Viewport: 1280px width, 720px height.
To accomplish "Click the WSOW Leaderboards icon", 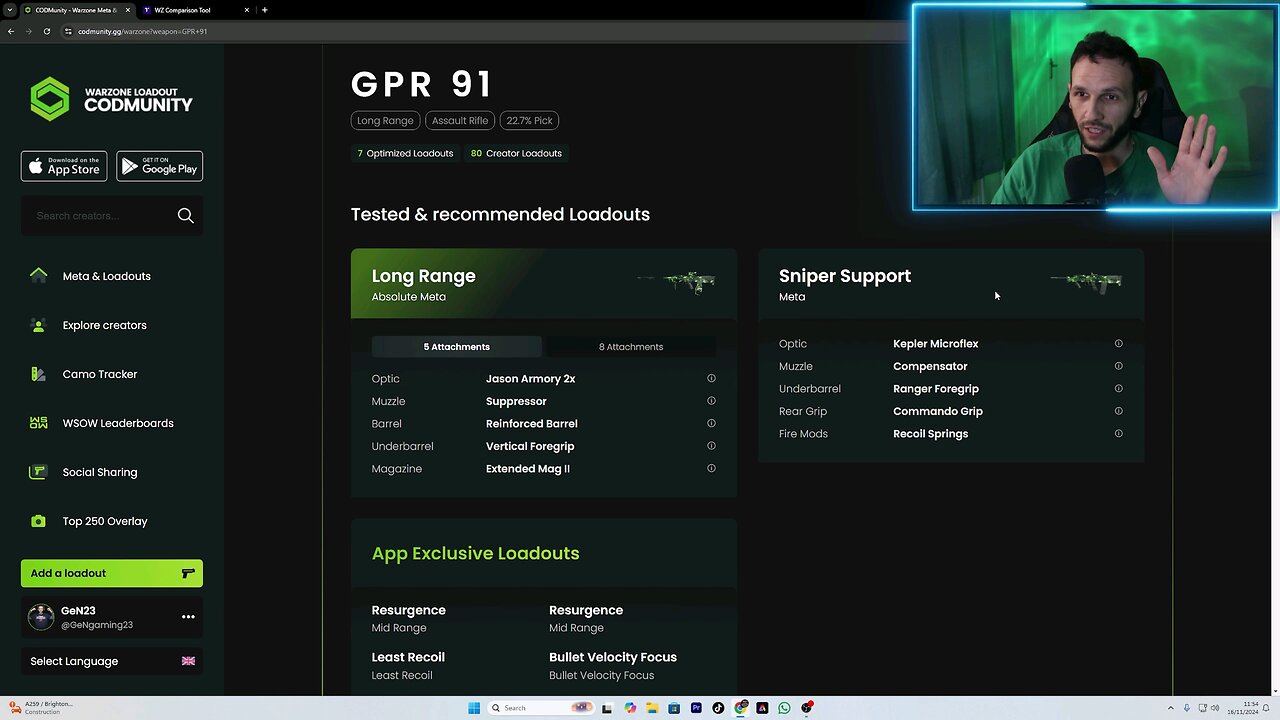I will click(x=38, y=423).
